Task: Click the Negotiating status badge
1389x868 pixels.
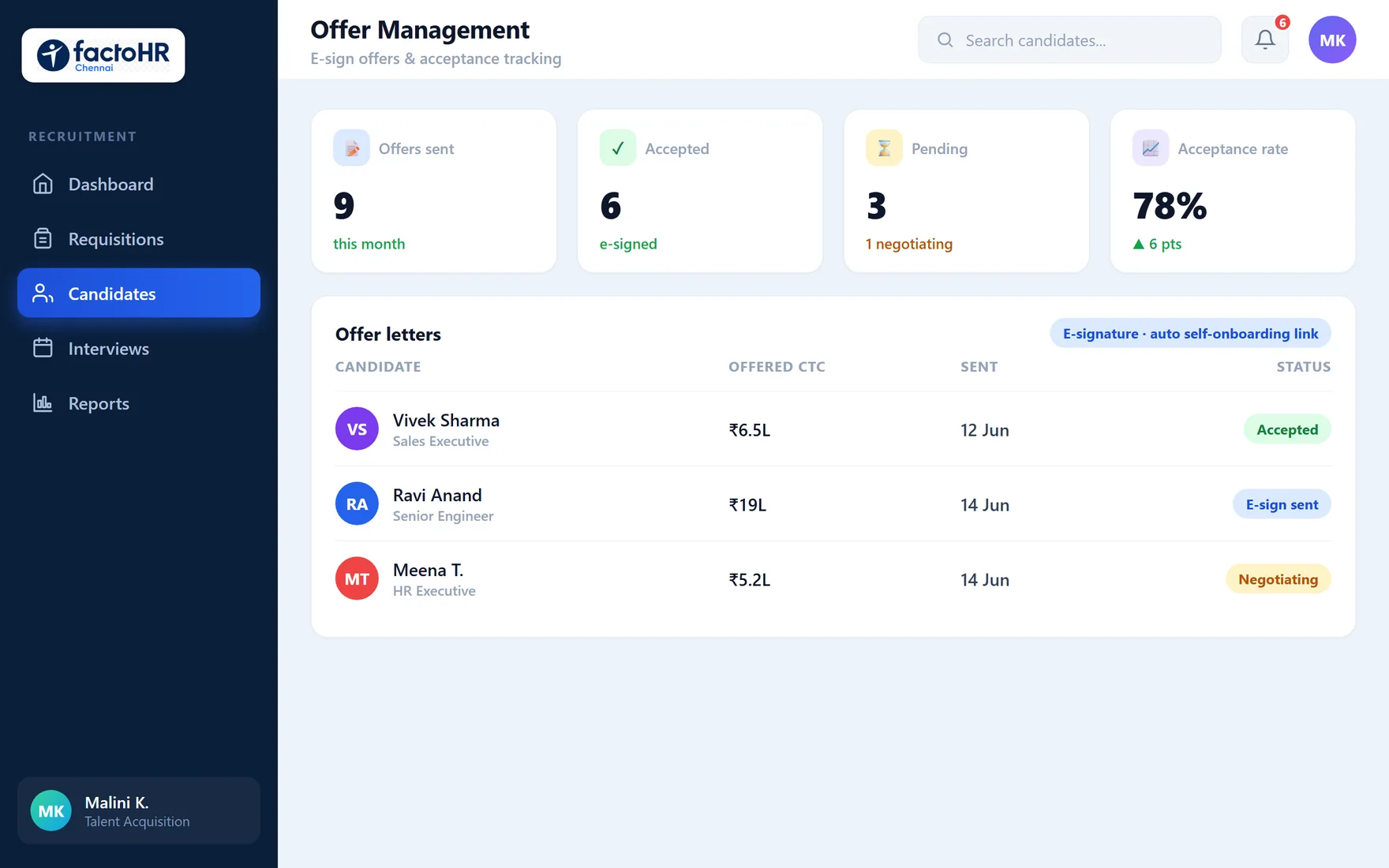Action: 1278,579
